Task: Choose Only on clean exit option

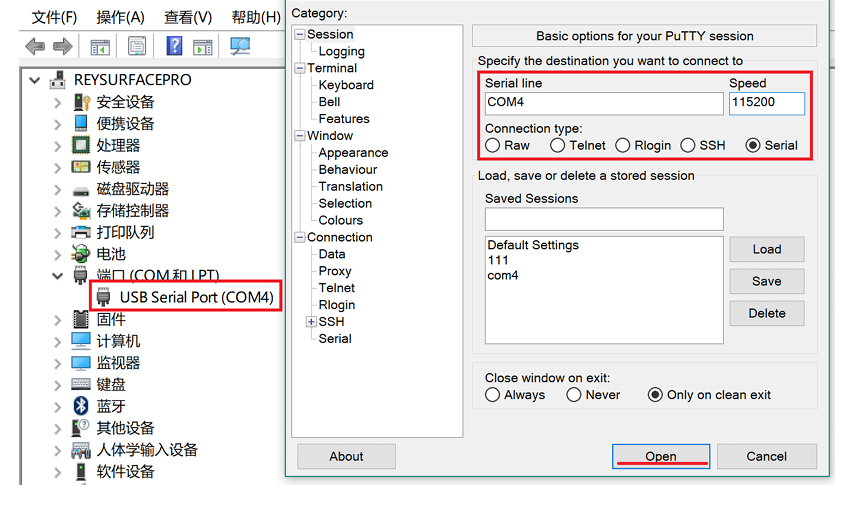Action: (655, 395)
